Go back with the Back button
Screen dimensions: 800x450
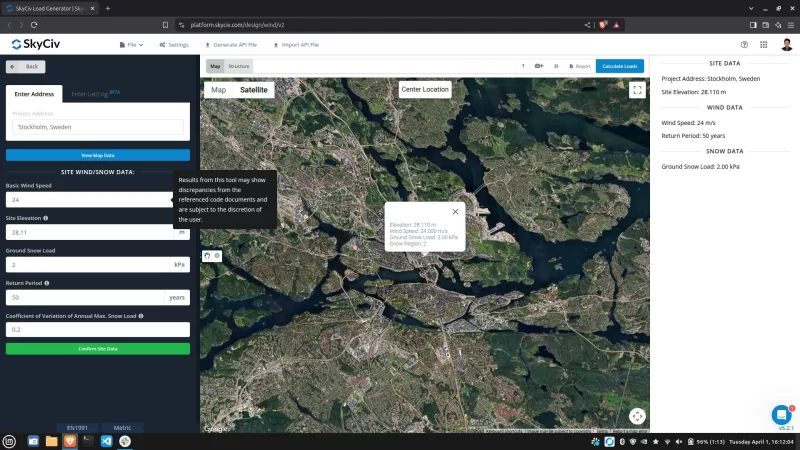click(x=26, y=66)
